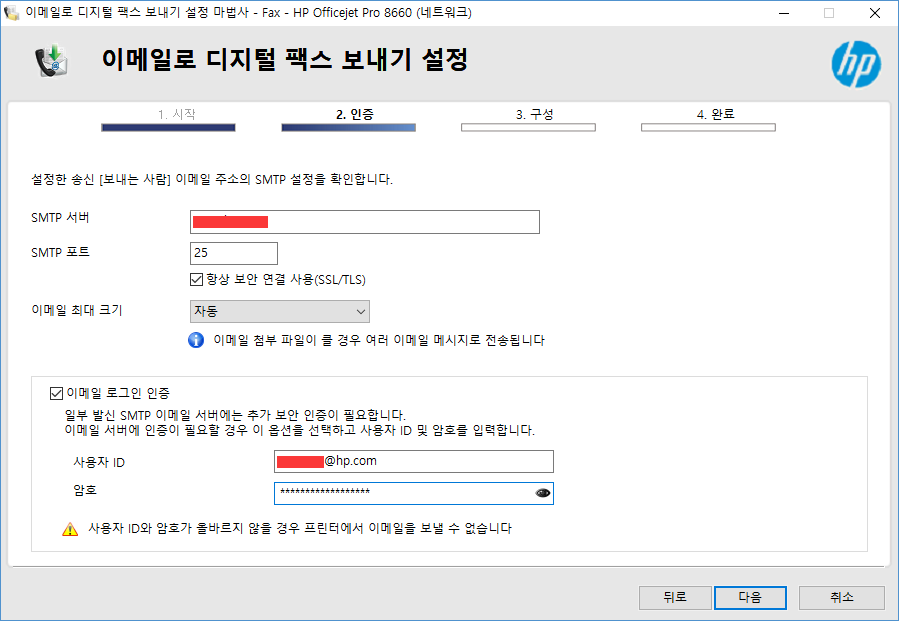Open the 이메일 최대 크기 dropdown
This screenshot has width=899, height=621.
(280, 311)
